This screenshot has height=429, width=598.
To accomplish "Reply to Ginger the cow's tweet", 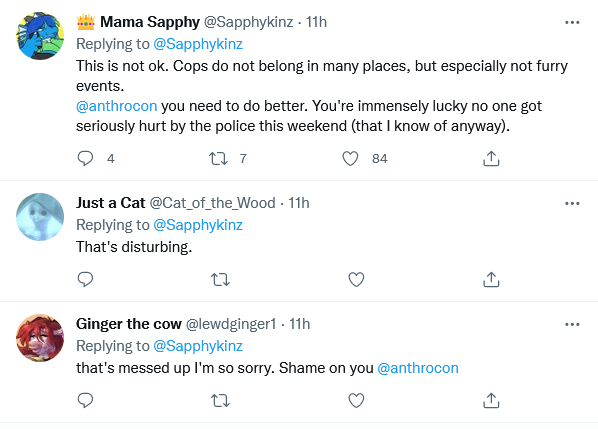I will pyautogui.click(x=85, y=400).
